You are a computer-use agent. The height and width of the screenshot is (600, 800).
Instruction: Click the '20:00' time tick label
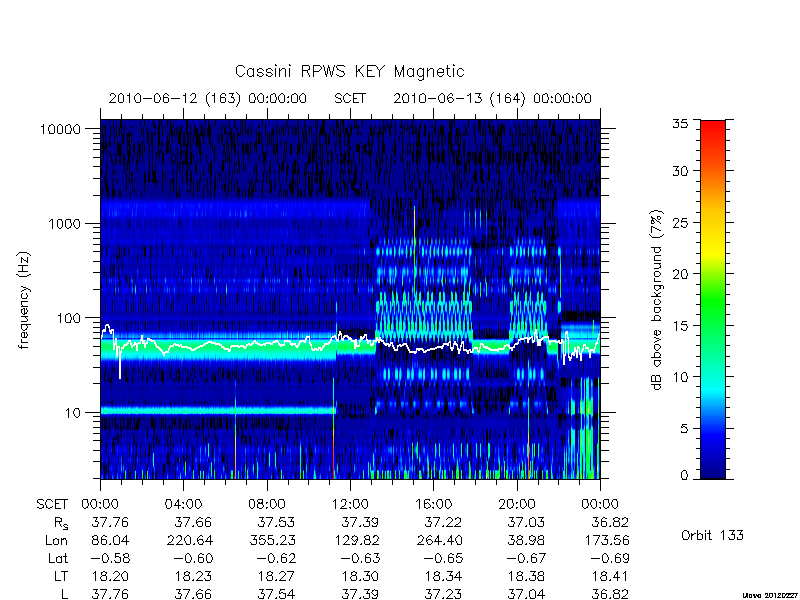point(517,505)
